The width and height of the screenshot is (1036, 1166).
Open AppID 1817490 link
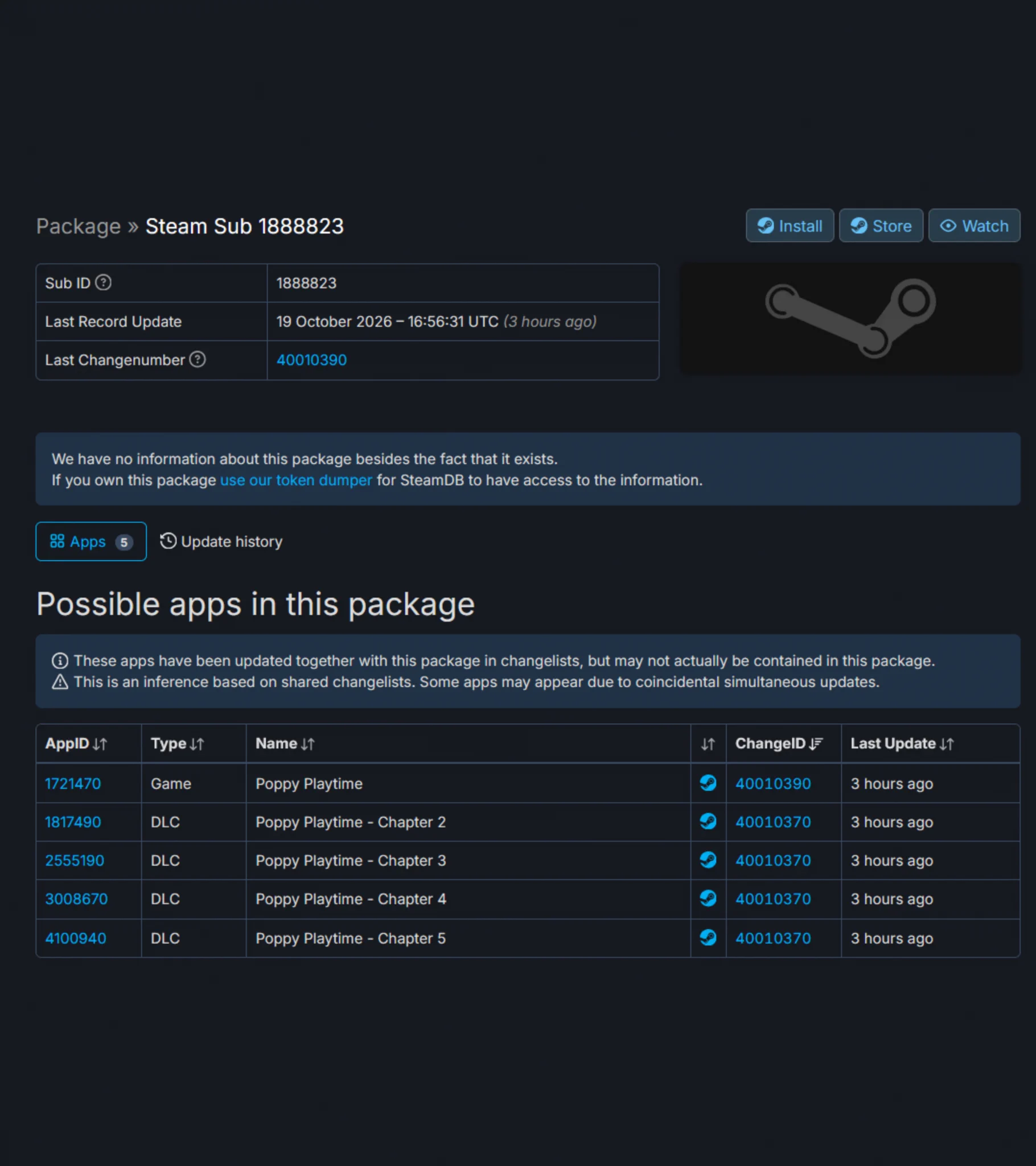(x=73, y=822)
